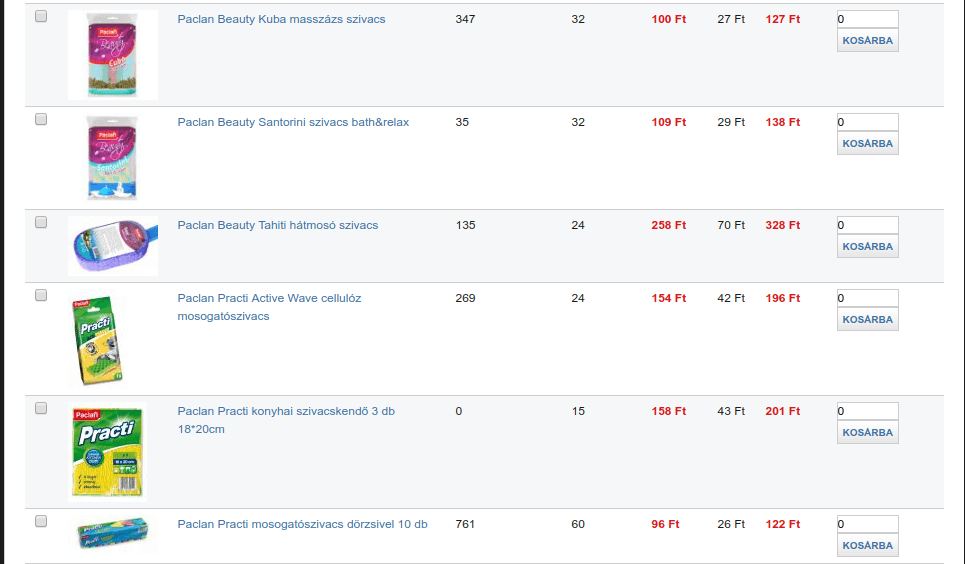This screenshot has width=965, height=564.
Task: Toggle checkbox for Practi Active Wave szivacs
Action: click(x=41, y=296)
